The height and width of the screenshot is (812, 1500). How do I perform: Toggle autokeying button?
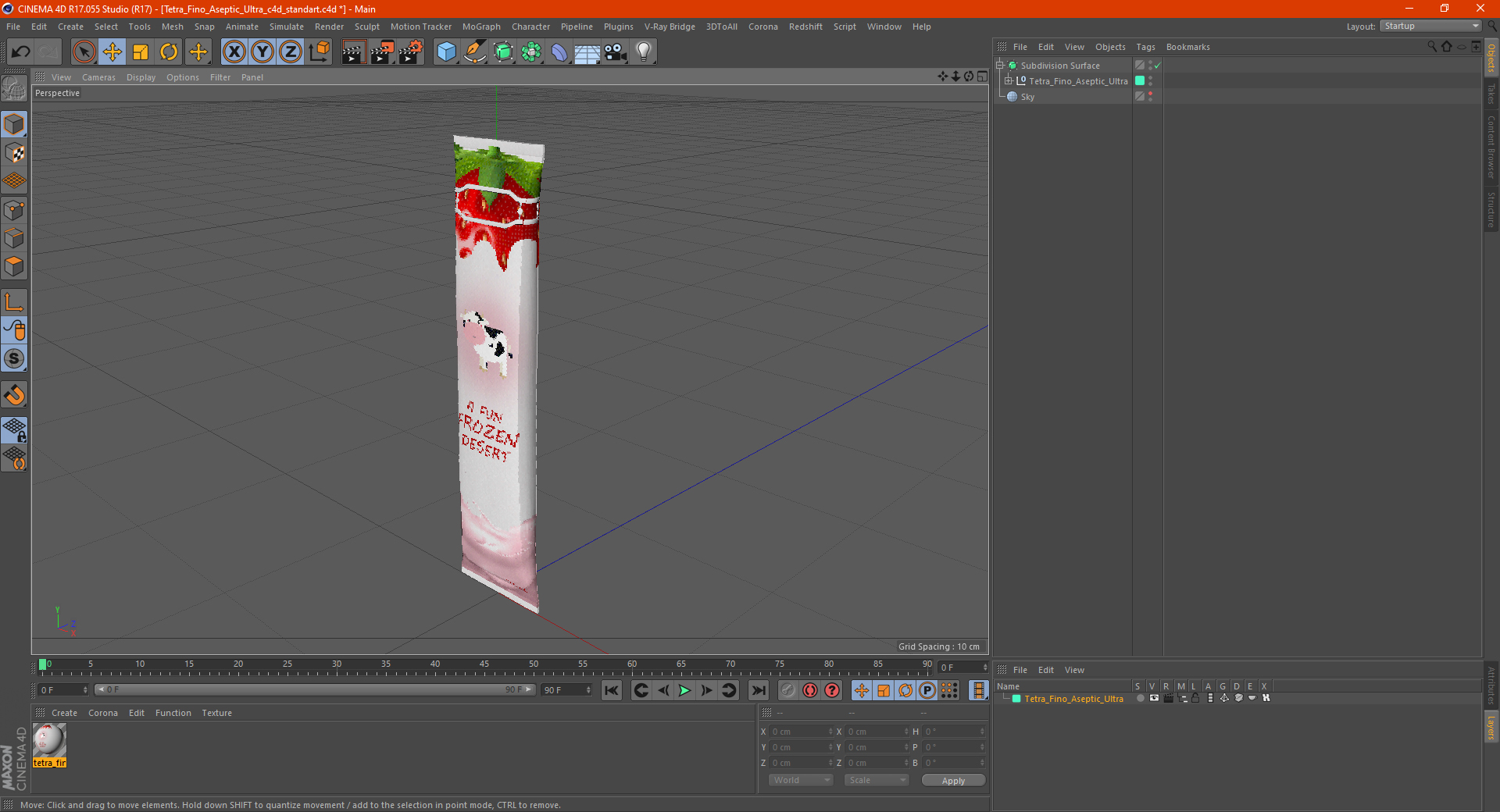[x=810, y=690]
